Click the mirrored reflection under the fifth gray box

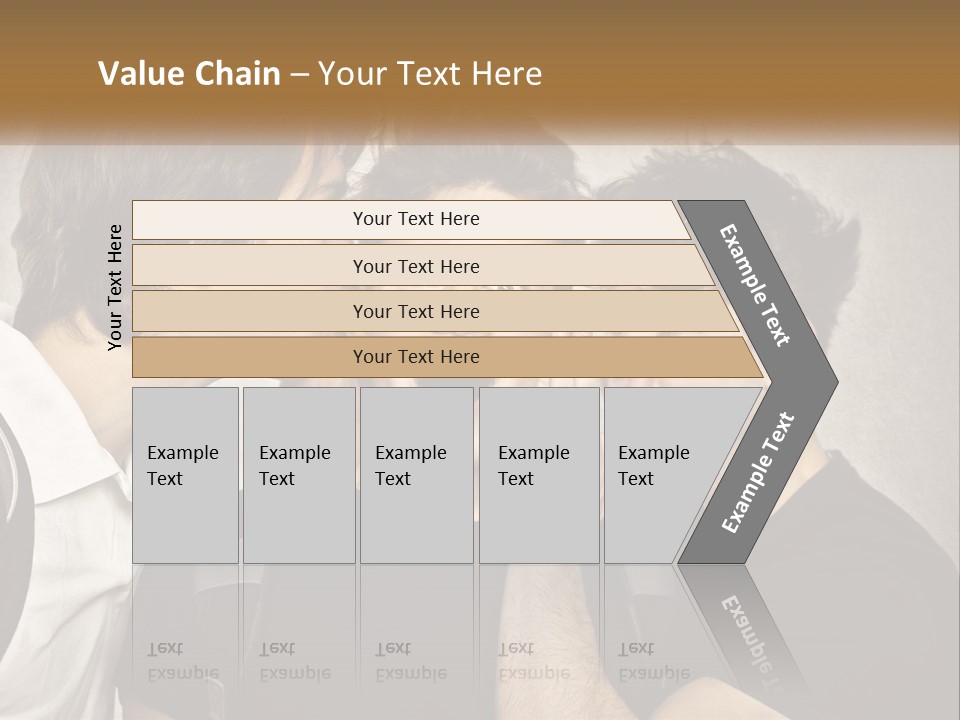coord(654,662)
